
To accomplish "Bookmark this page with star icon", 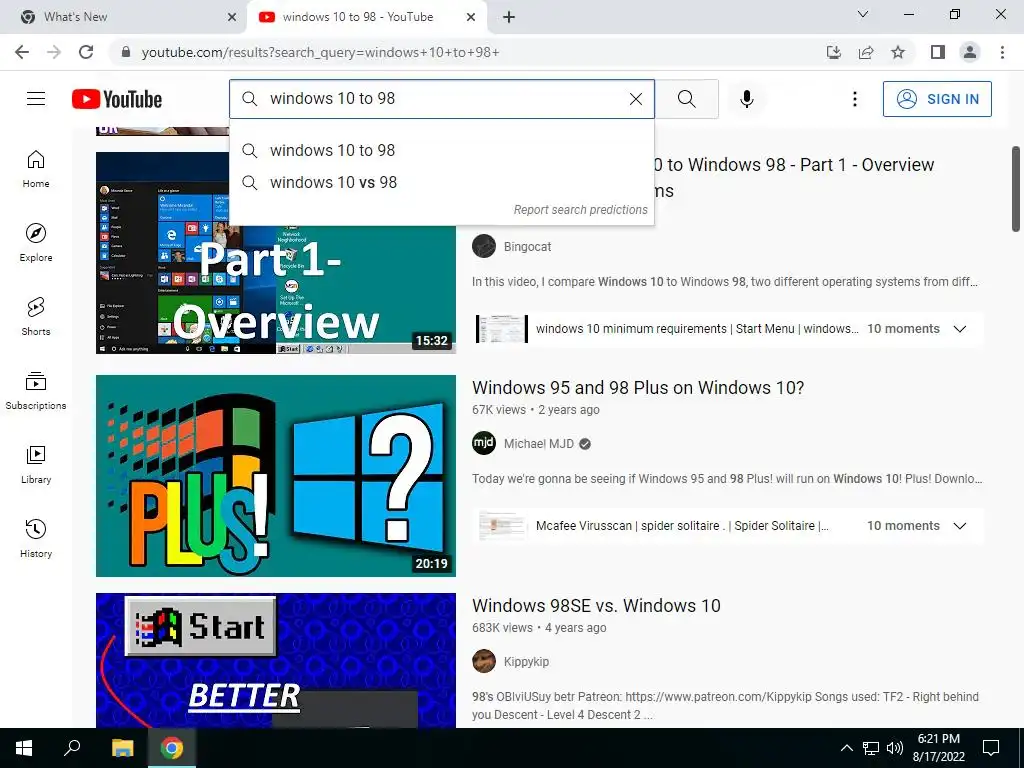I will (x=898, y=52).
